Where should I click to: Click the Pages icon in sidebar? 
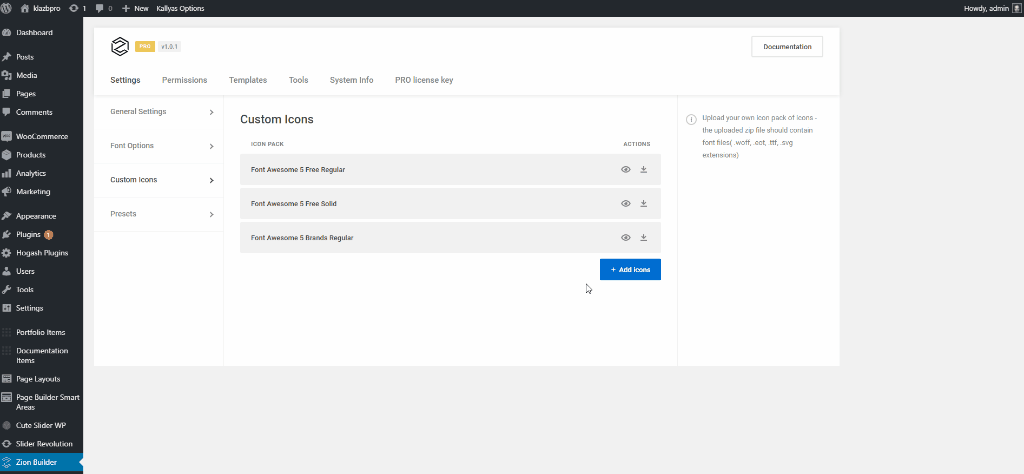tap(7, 93)
